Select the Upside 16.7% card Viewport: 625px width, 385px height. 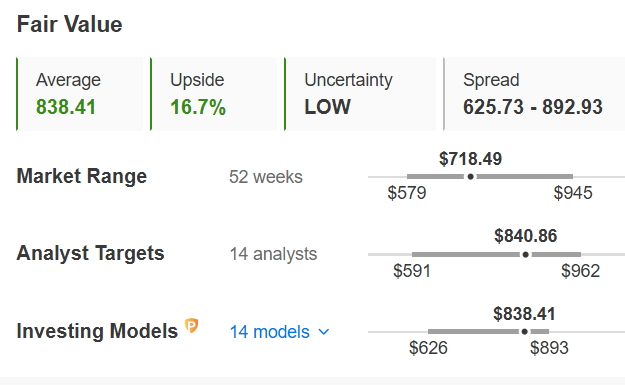(214, 94)
